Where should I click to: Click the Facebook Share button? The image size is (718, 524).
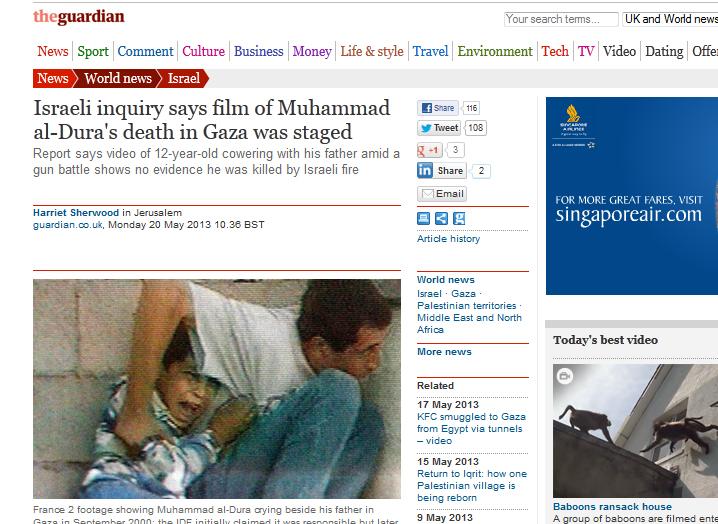tap(438, 108)
